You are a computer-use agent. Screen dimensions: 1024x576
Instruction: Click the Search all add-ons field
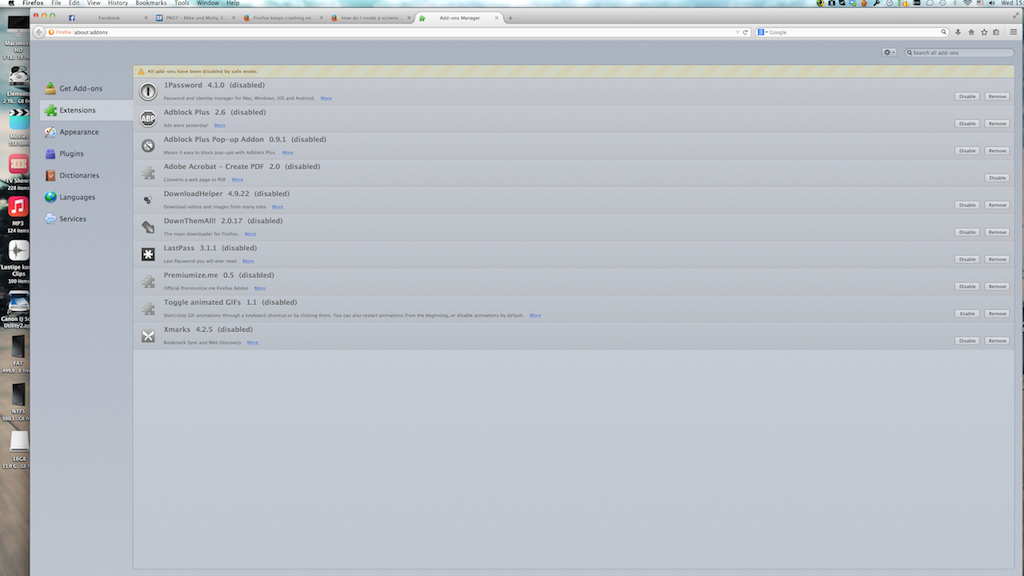pyautogui.click(x=959, y=52)
